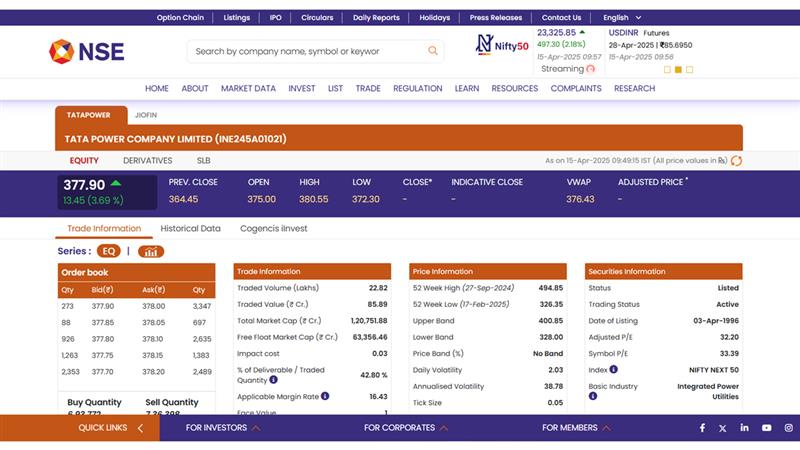Select the EQUITY tab
Screen dimensions: 800x450
coord(84,160)
